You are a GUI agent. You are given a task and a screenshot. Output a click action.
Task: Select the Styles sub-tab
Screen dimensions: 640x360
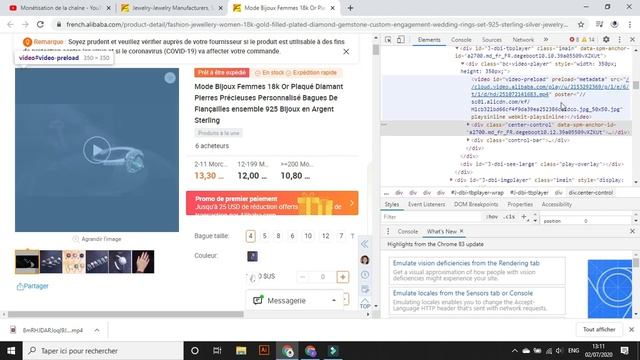391,204
